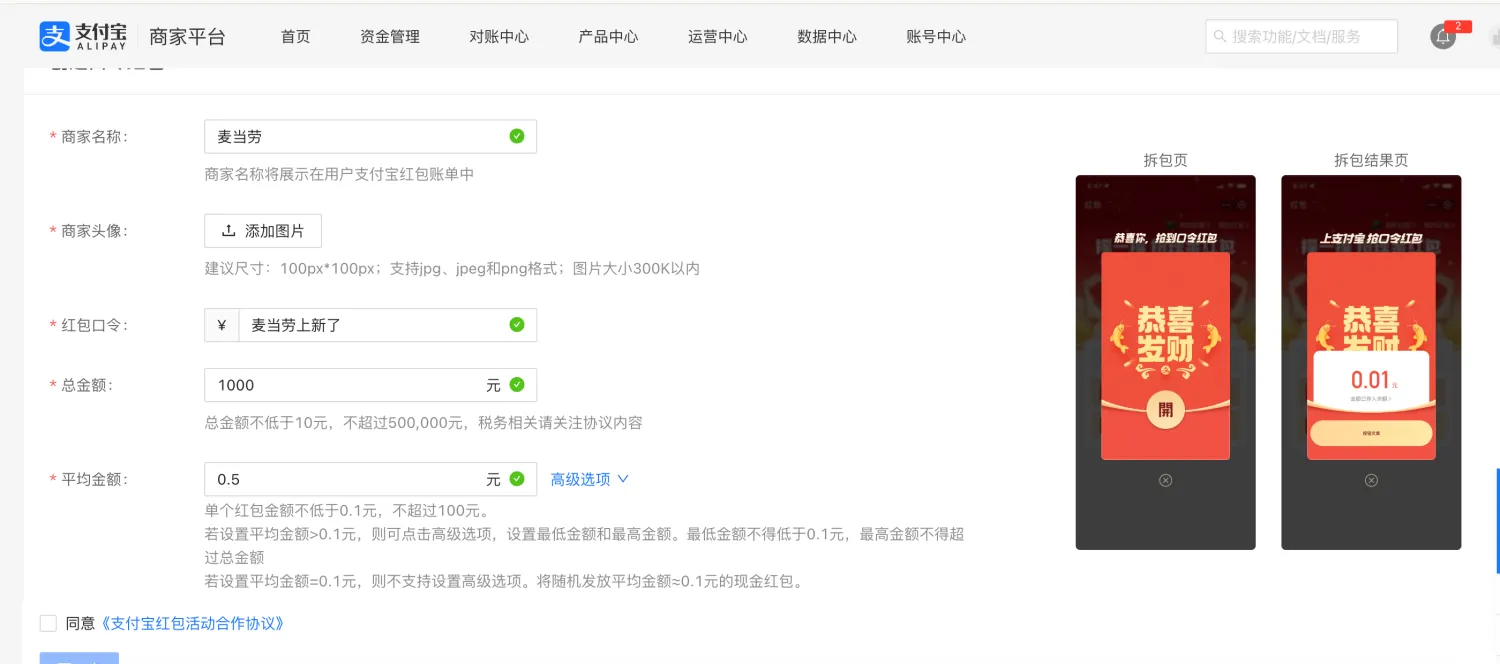Click the magnifier icon in the search box

[1221, 36]
